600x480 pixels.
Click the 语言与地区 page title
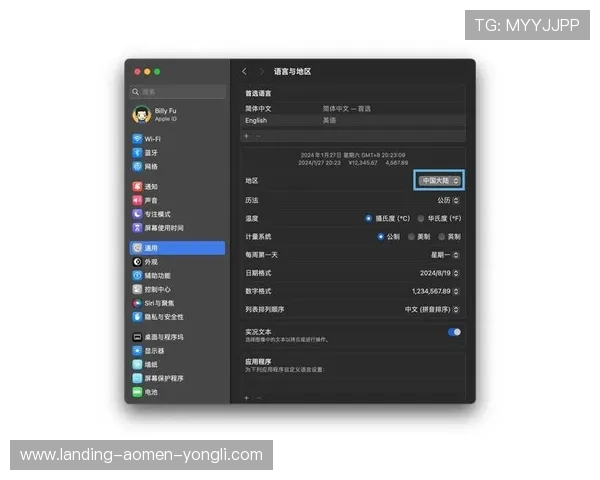pyautogui.click(x=292, y=72)
